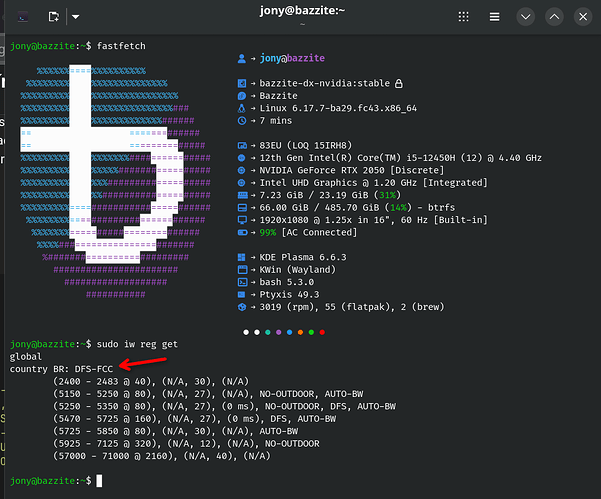This screenshot has width=601, height=499.
Task: Close the Ptyxis terminal window
Action: (x=582, y=17)
